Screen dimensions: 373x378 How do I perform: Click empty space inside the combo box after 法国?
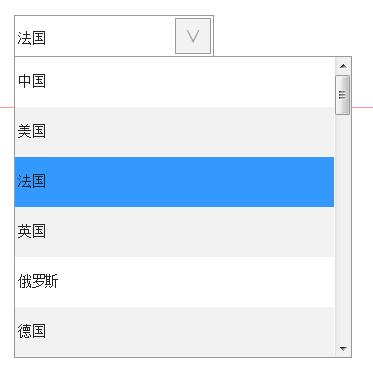pos(110,37)
